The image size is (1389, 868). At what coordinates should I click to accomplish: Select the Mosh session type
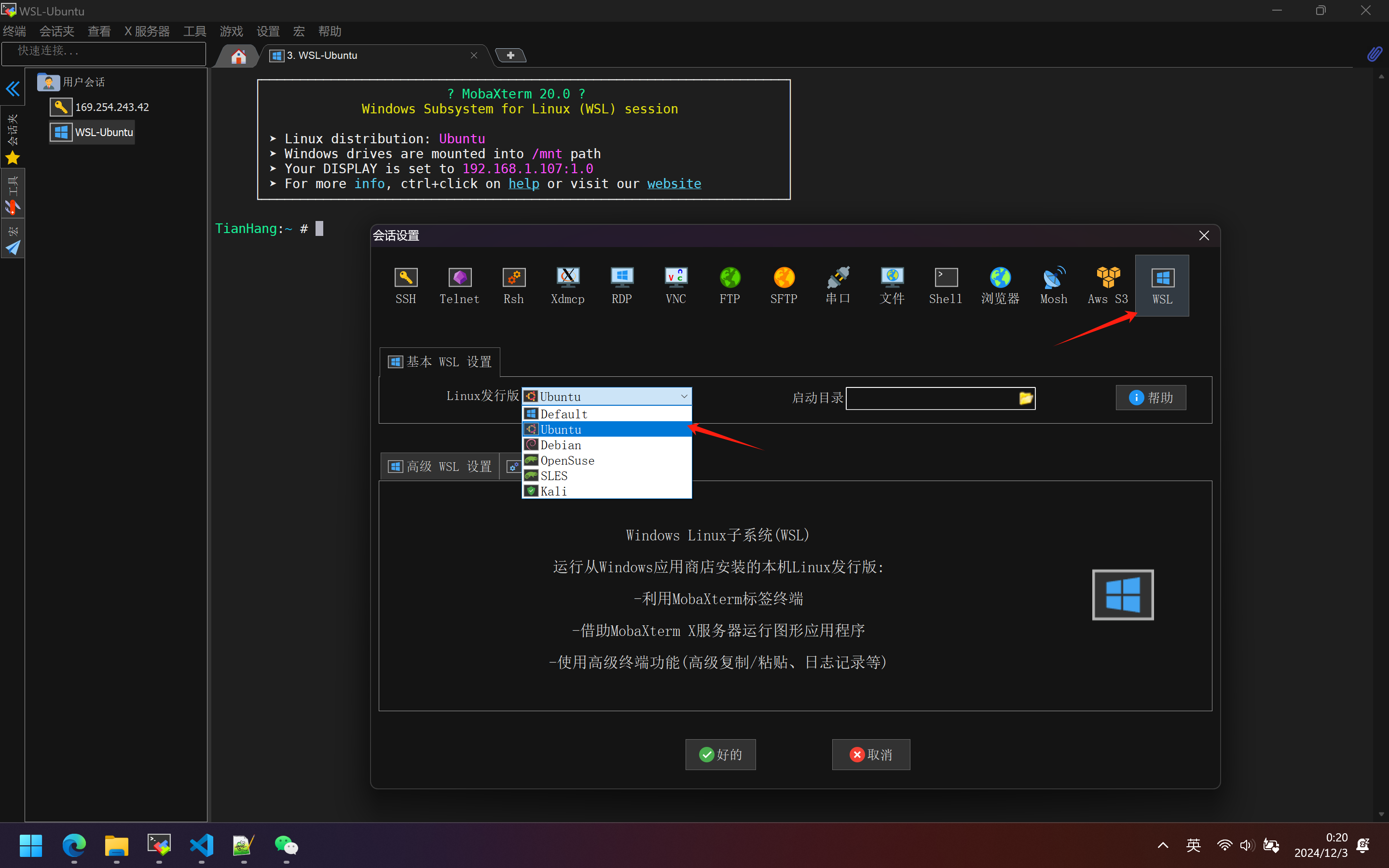click(x=1054, y=285)
